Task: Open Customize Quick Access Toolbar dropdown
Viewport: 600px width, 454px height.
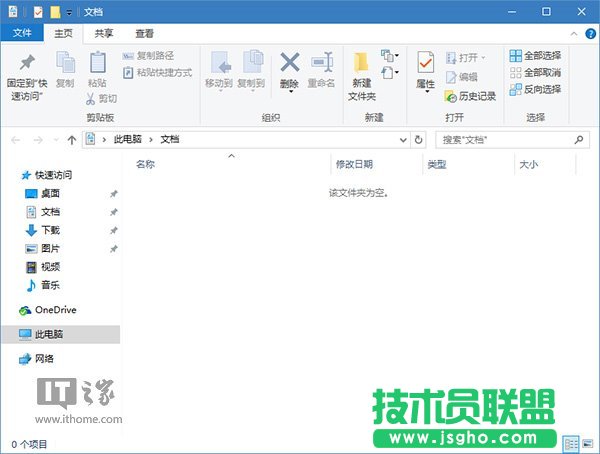Action: click(69, 13)
